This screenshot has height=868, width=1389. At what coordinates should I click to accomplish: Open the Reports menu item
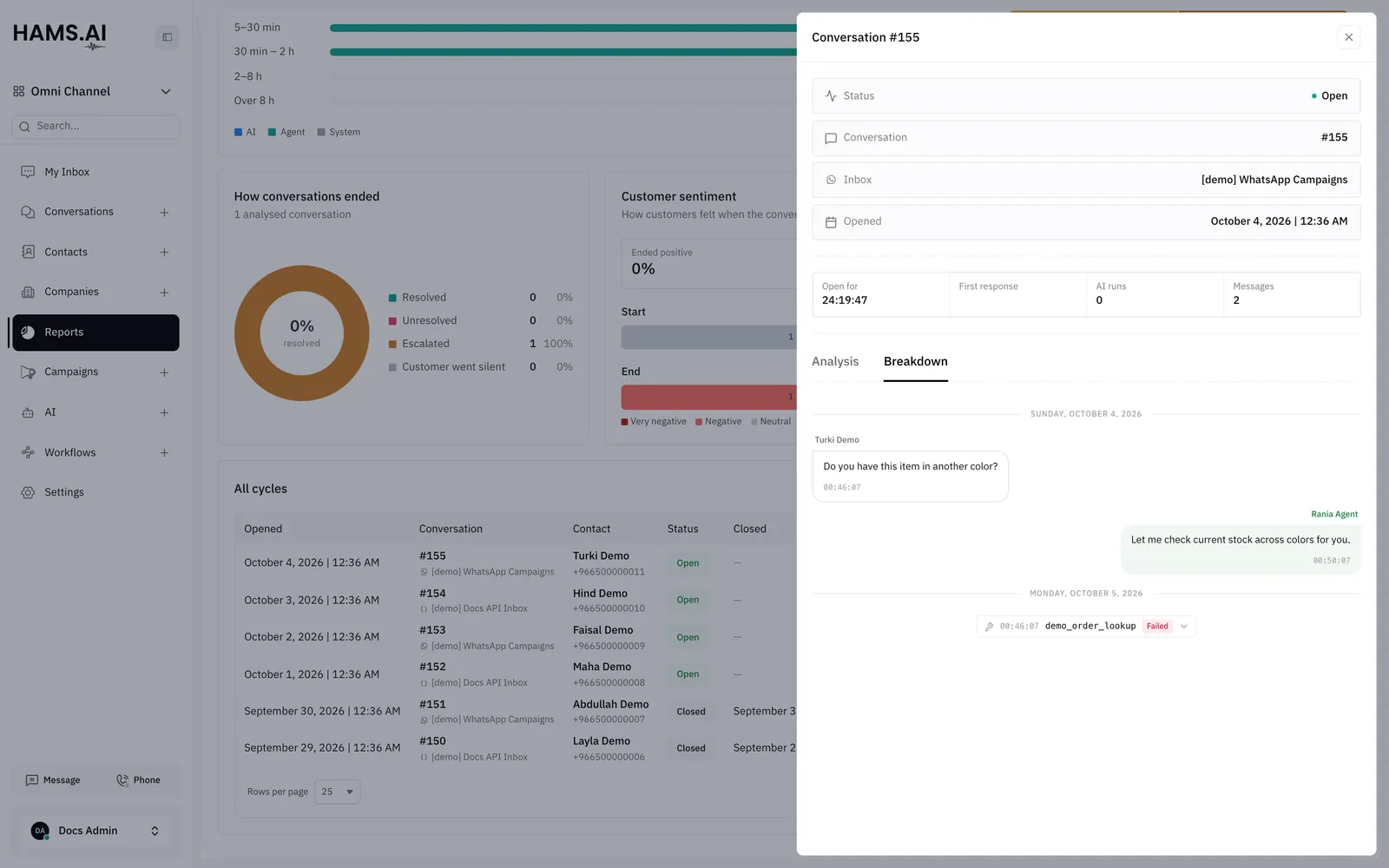[x=95, y=332]
